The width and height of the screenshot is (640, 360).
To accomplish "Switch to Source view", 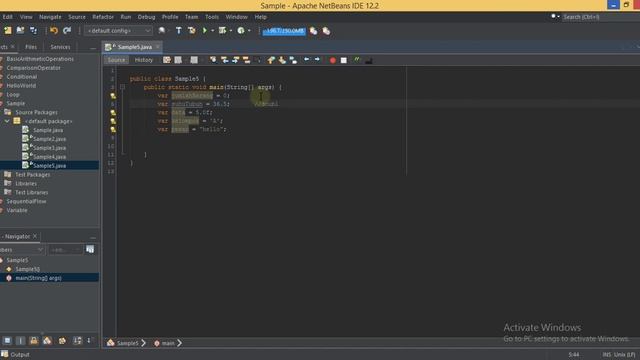I will [116, 60].
